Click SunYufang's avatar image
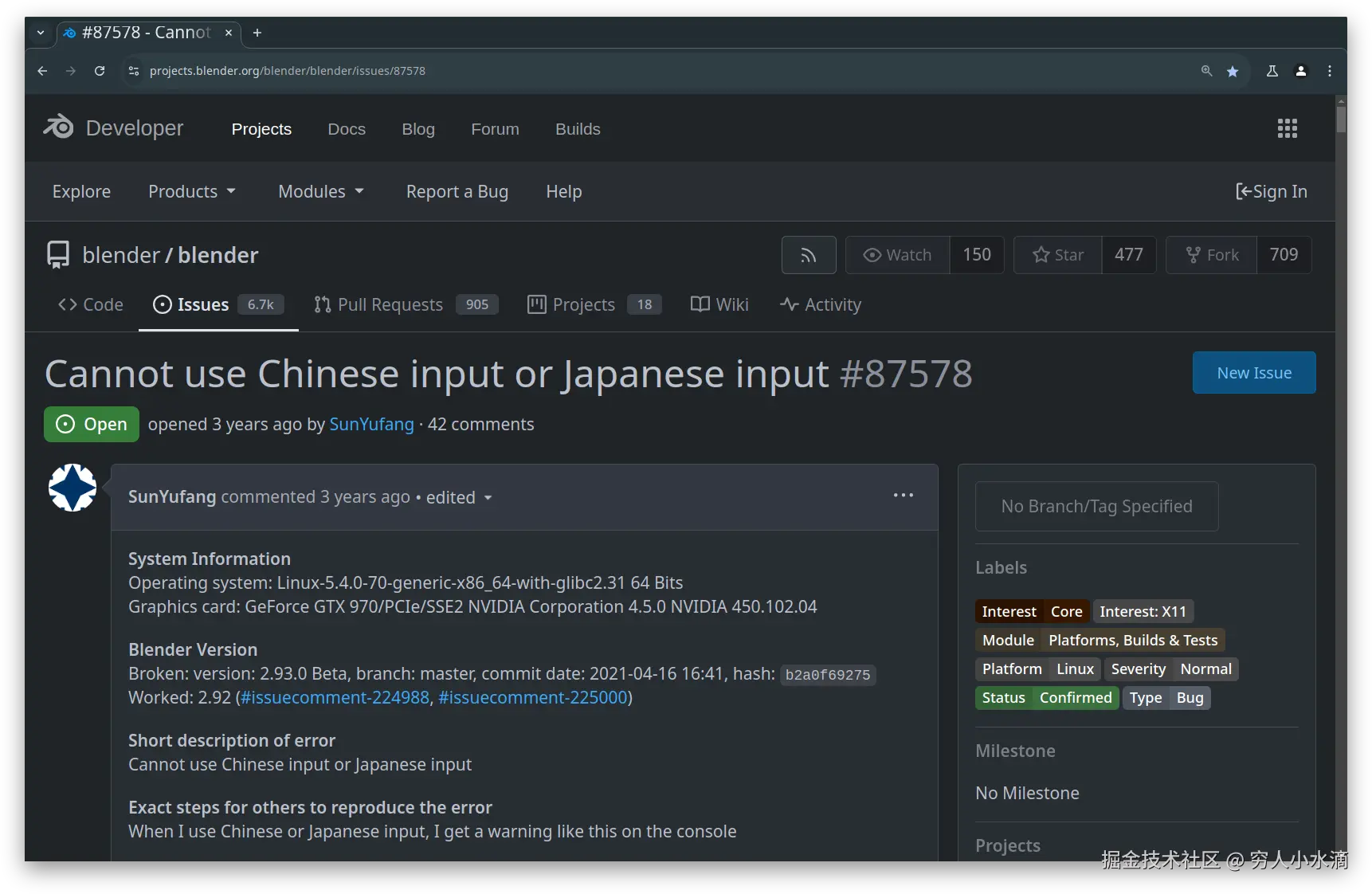 click(73, 488)
